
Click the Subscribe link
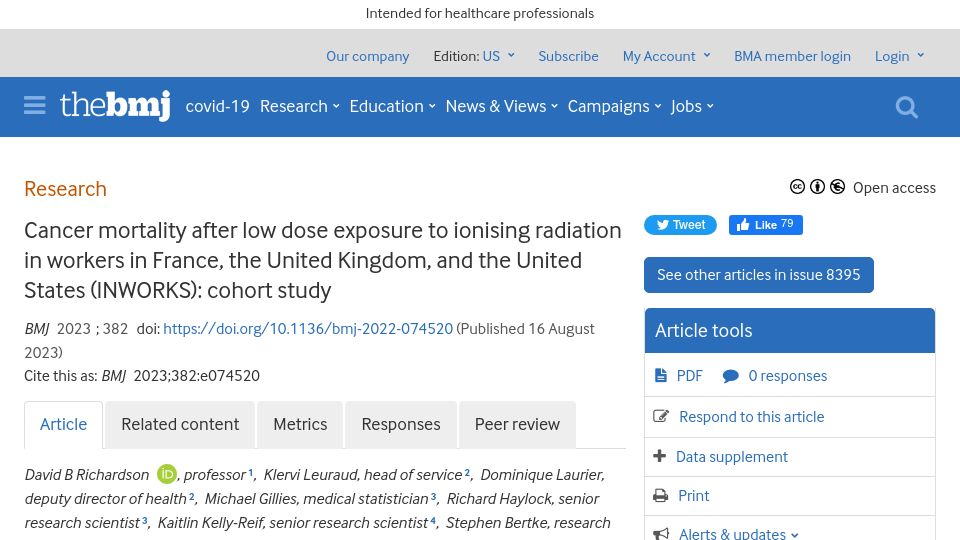[568, 56]
